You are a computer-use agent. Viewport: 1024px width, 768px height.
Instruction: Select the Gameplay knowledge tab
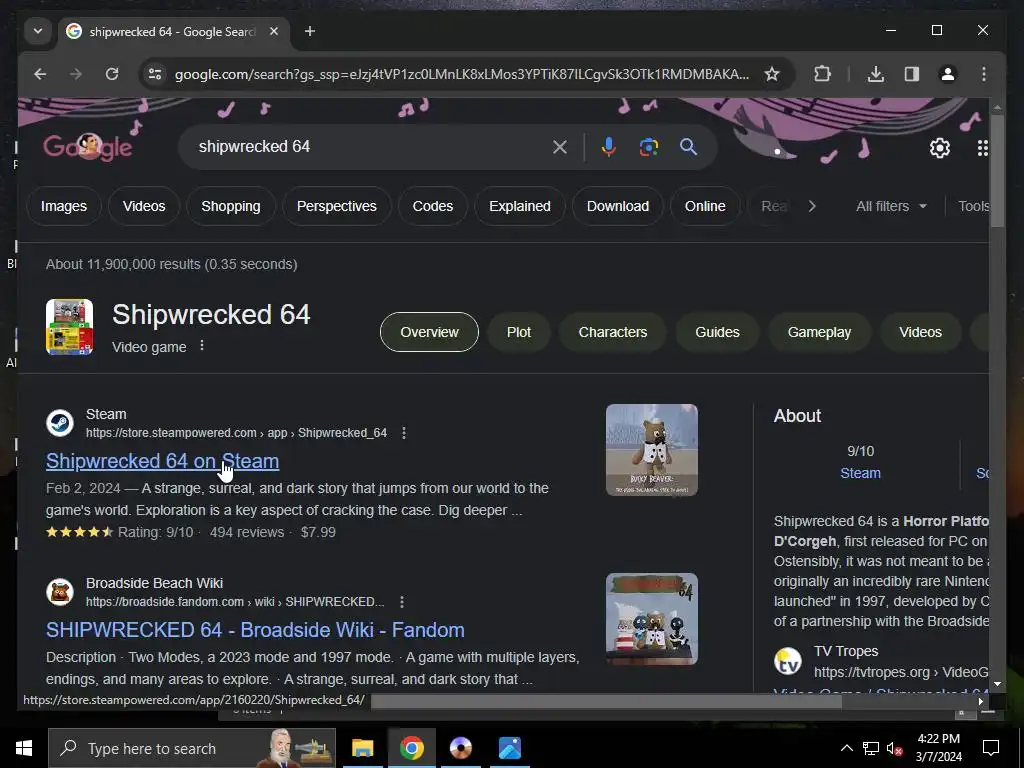click(x=819, y=332)
